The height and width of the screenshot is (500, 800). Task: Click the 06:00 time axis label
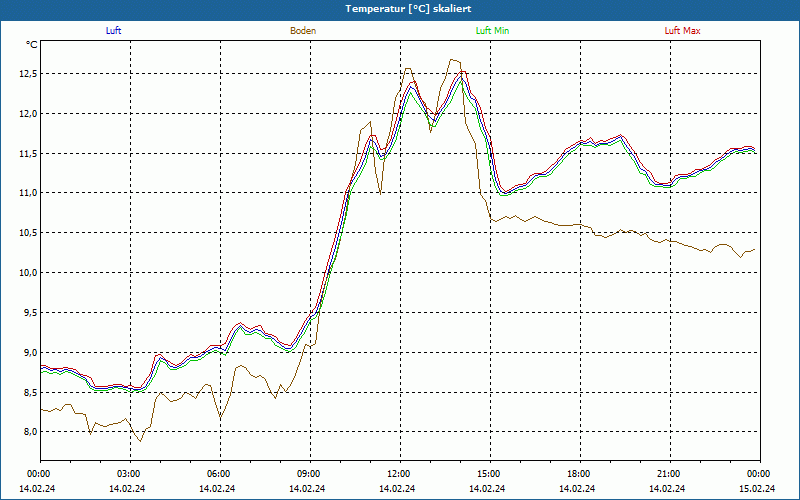coord(218,474)
